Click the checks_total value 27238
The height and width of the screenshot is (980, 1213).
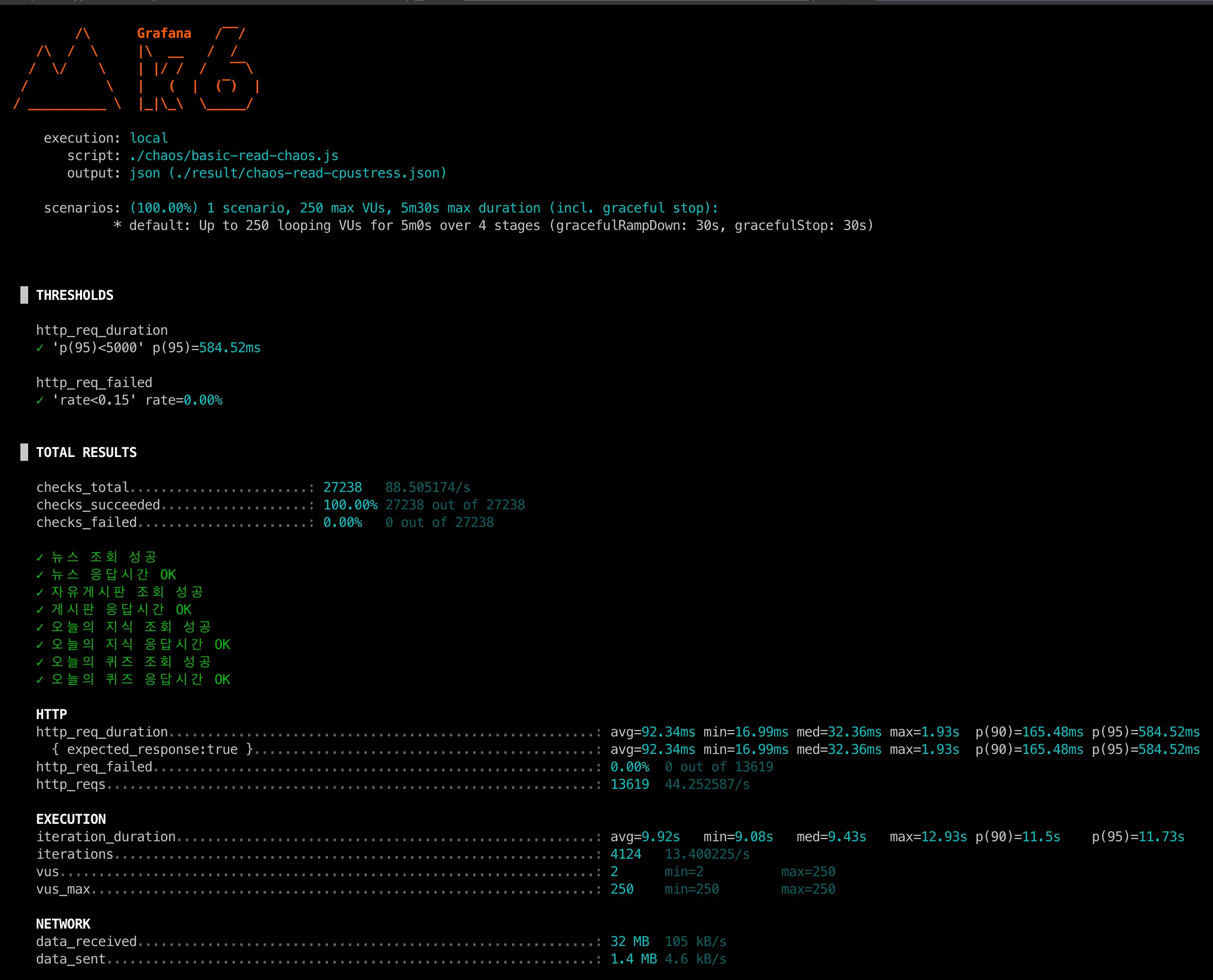[x=342, y=487]
